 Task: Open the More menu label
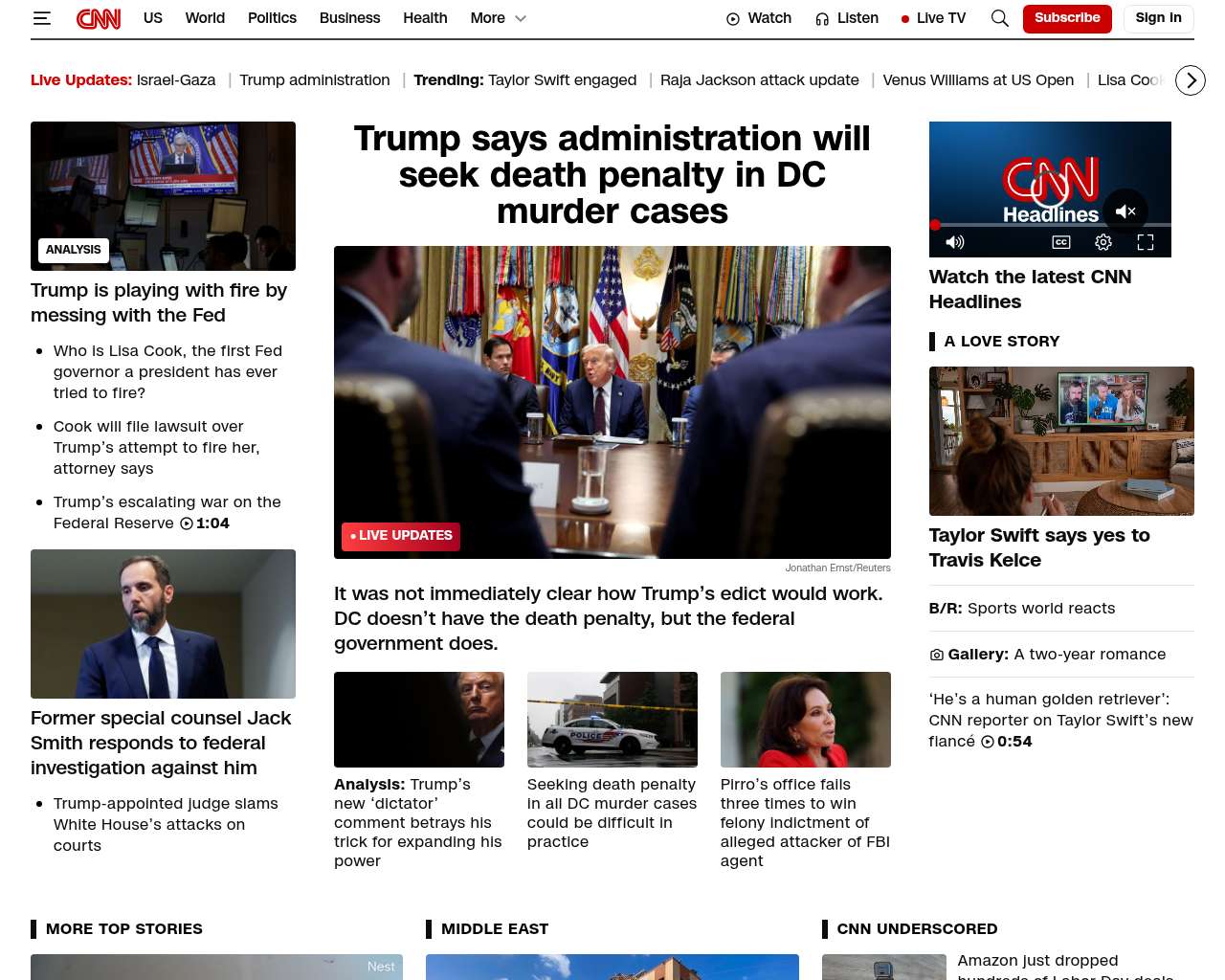click(x=487, y=18)
